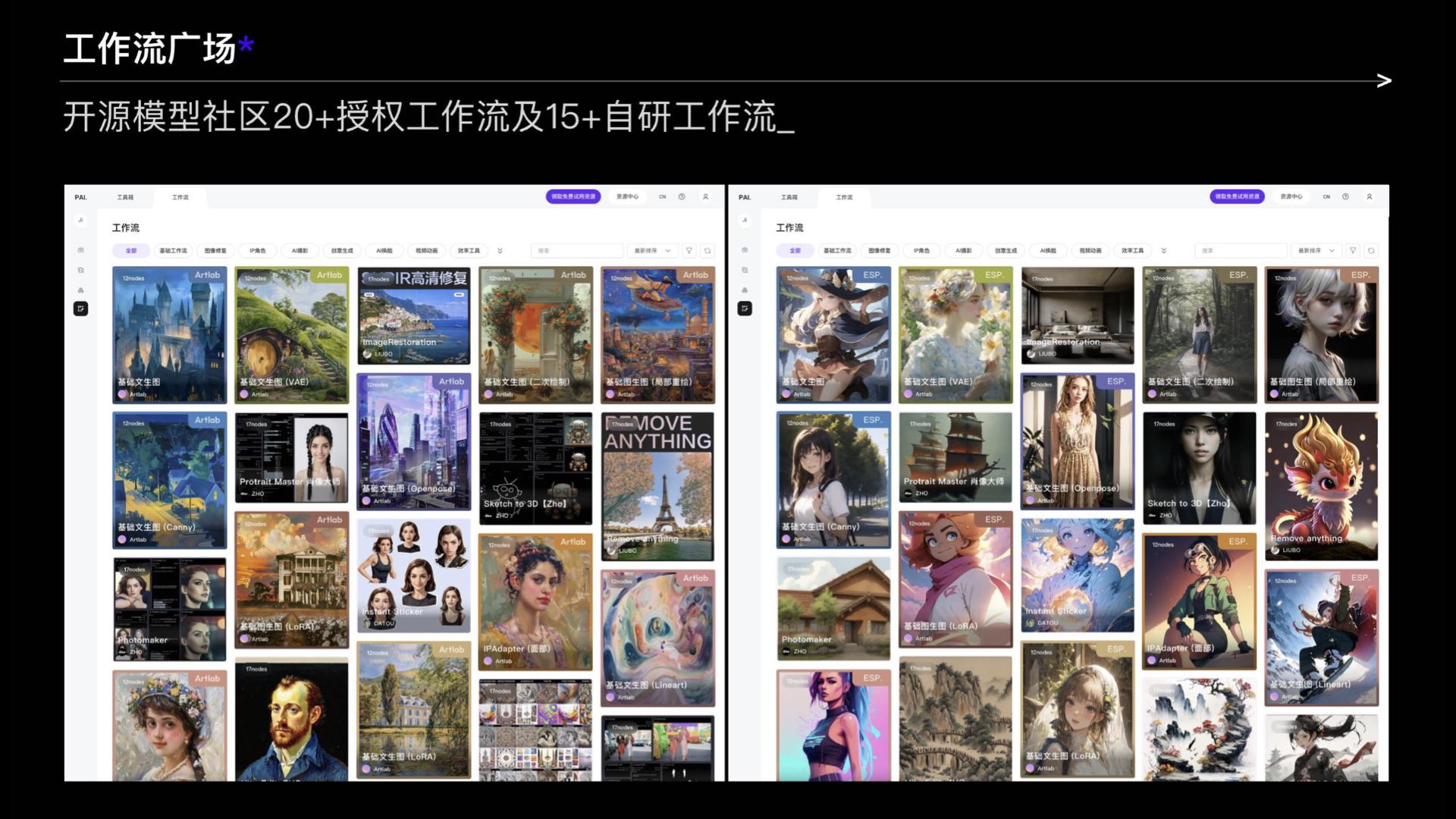1456x819 pixels.
Task: Click the refresh icon in the left window
Action: (708, 250)
